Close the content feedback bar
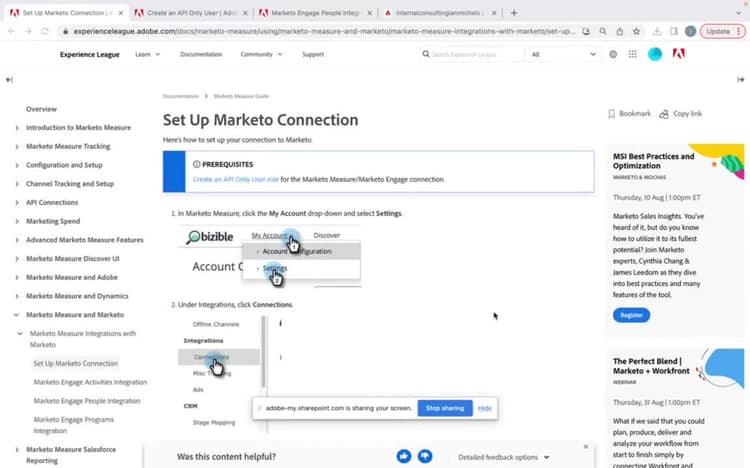This screenshot has width=750, height=468. click(x=586, y=446)
